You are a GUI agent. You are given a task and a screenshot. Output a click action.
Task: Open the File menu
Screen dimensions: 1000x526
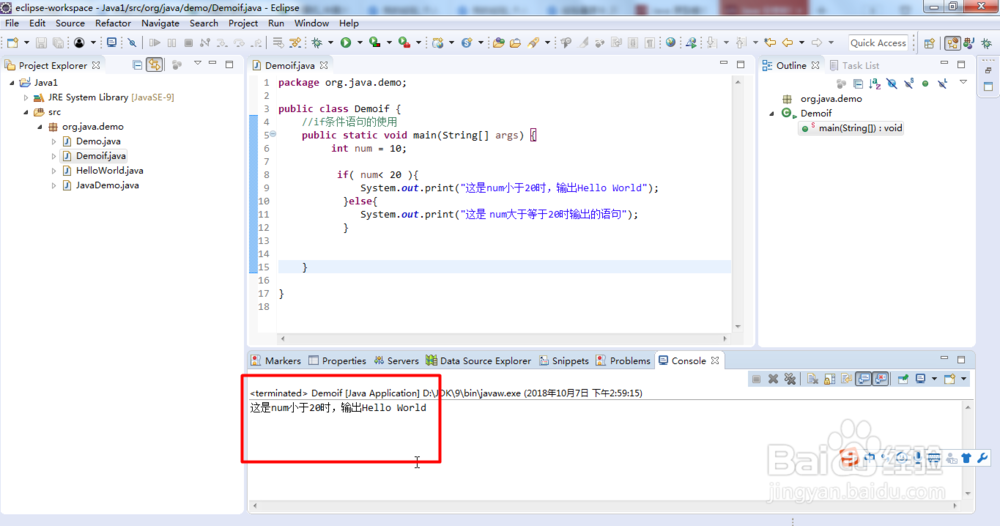pyautogui.click(x=12, y=23)
